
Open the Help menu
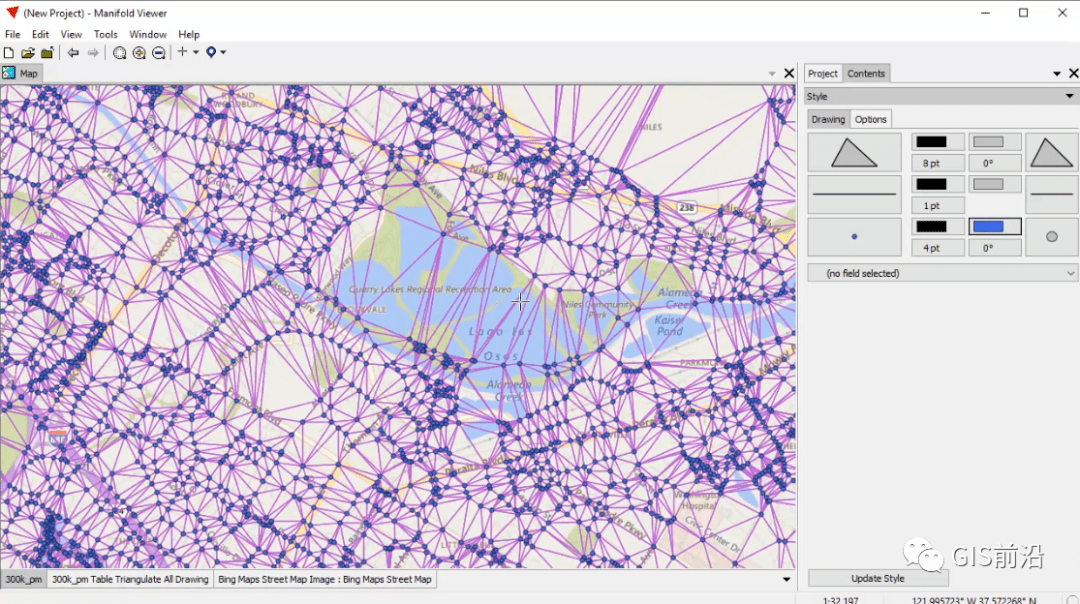189,34
